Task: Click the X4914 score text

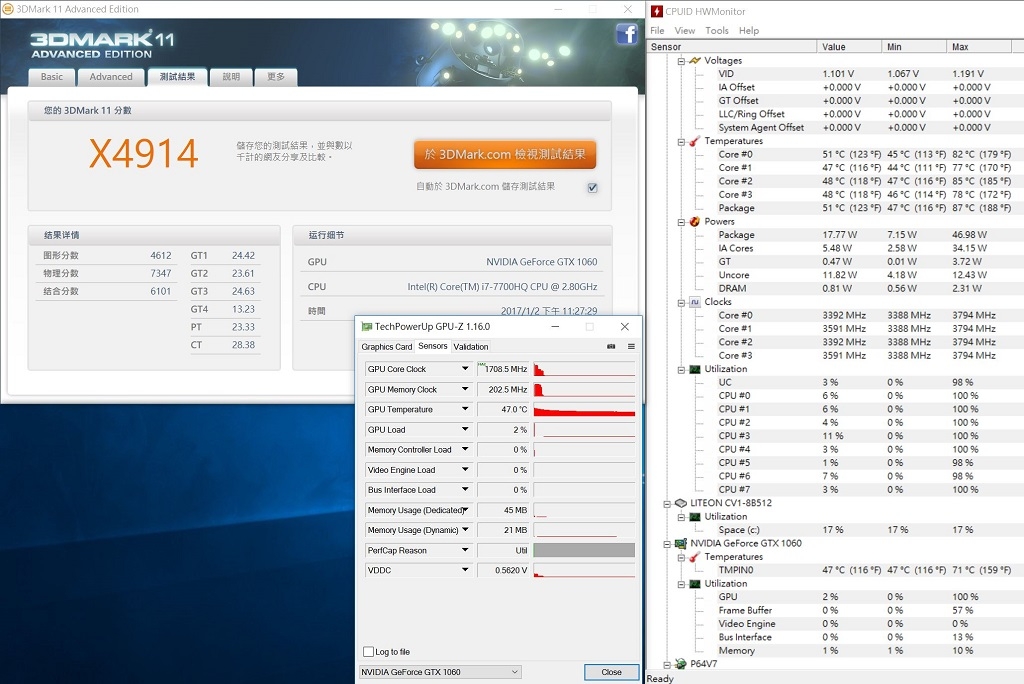Action: [x=144, y=154]
